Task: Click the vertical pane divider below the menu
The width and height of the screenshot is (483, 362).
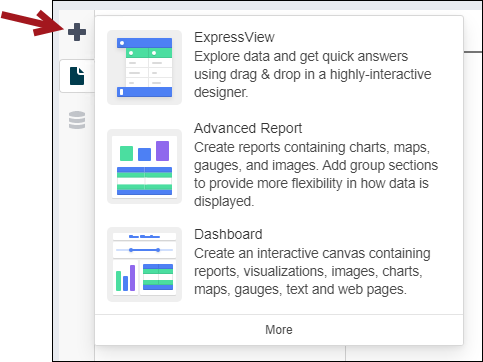Action: pos(346,353)
